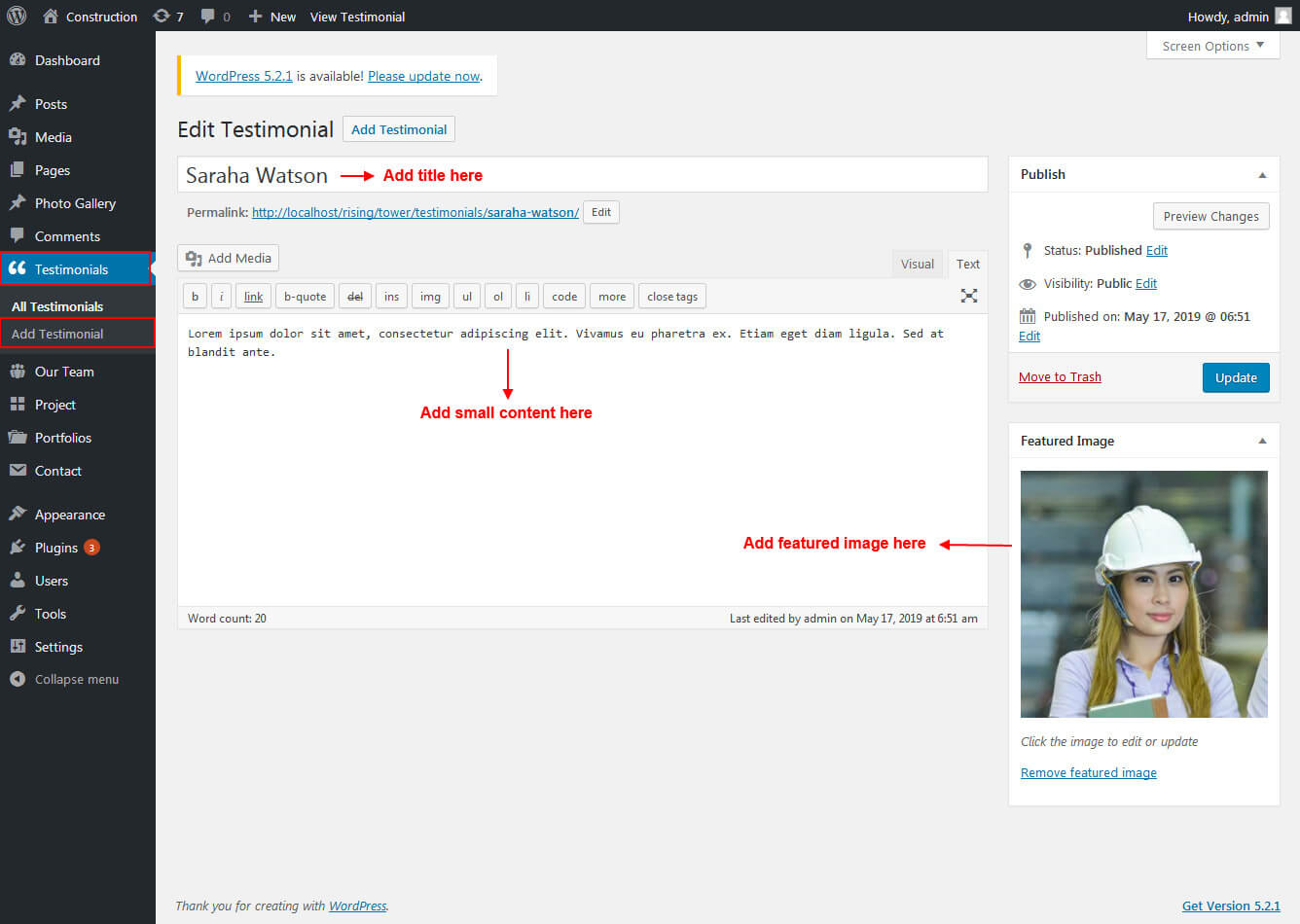1300x924 pixels.
Task: Click the Remove featured image link
Action: point(1088,772)
